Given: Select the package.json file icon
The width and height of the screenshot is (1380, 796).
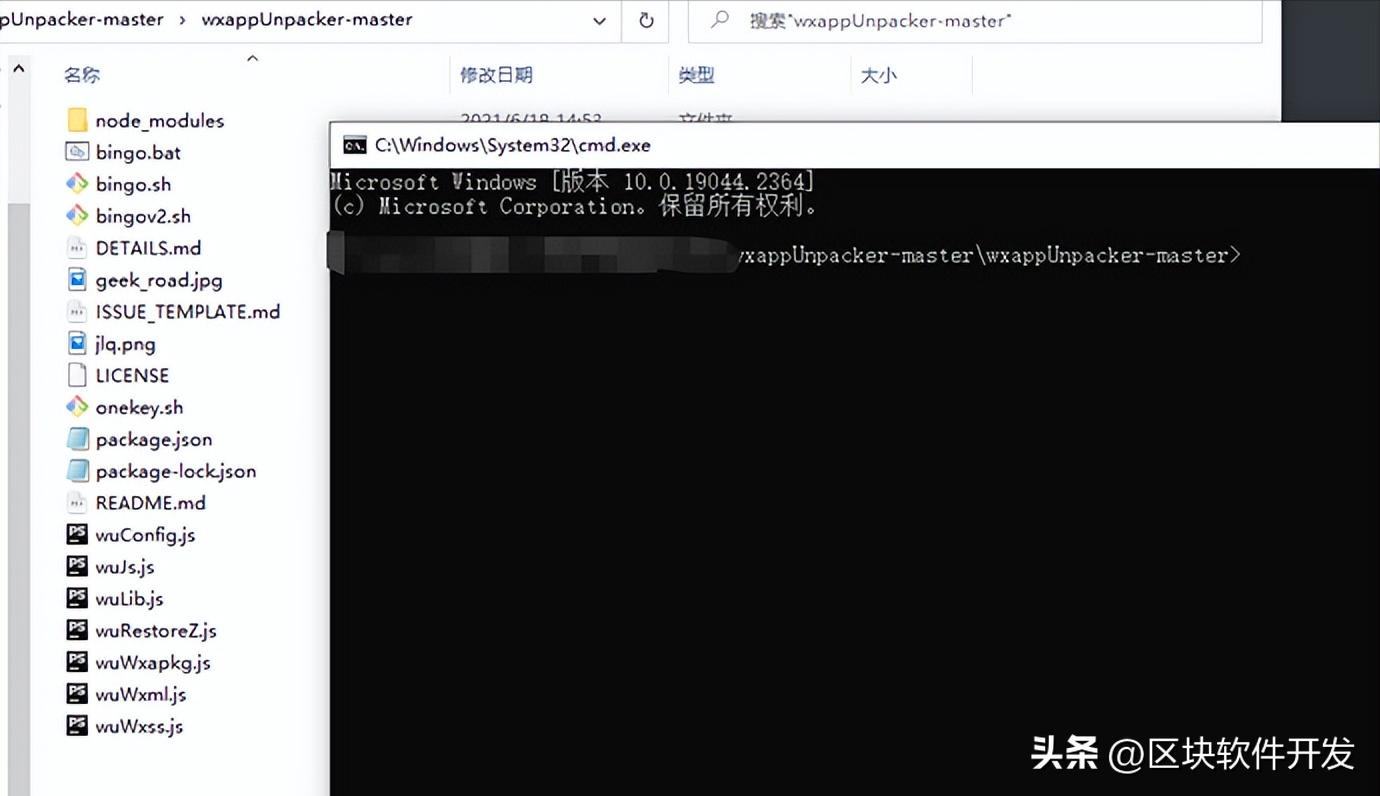Looking at the screenshot, I should (x=77, y=439).
